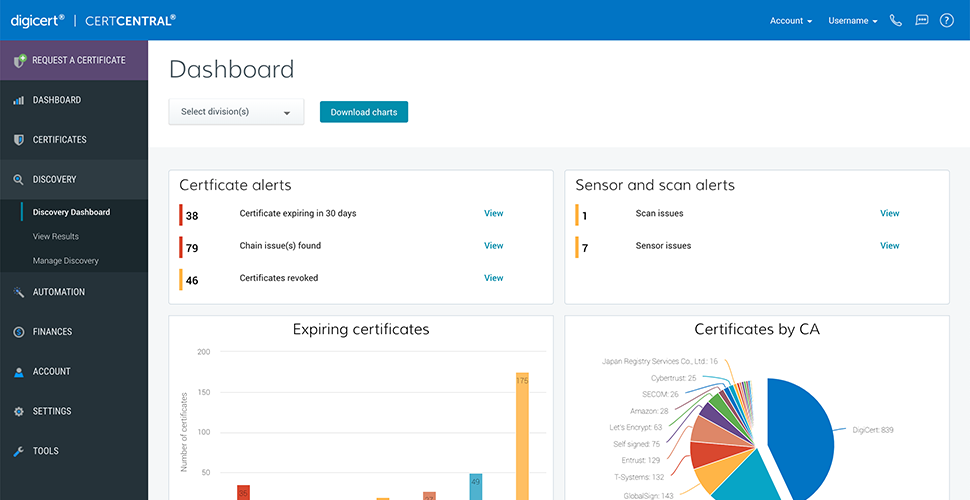Click the Certificates shield sidebar icon
This screenshot has width=970, height=500.
pos(18,140)
